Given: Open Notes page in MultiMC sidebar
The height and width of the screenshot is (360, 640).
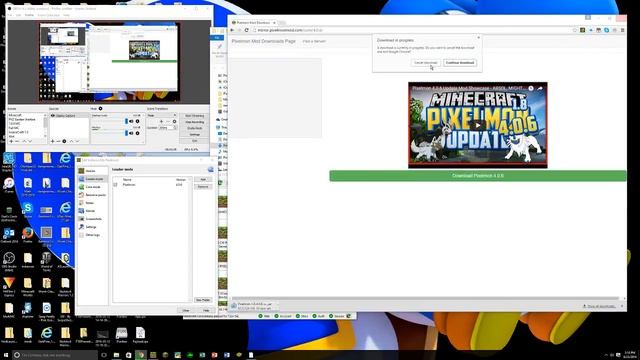Looking at the screenshot, I should [x=93, y=203].
